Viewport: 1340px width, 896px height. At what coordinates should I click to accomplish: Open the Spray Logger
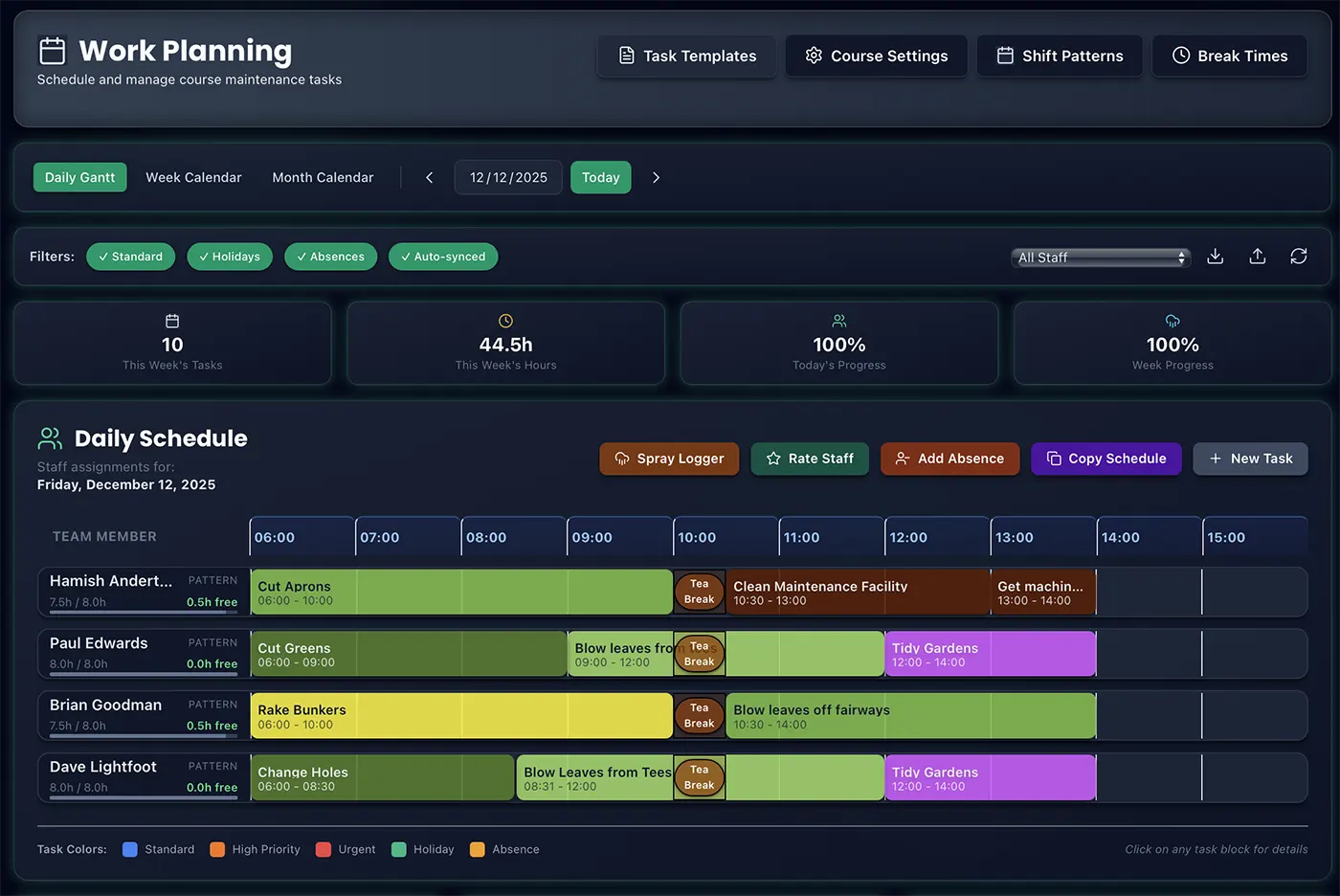pyautogui.click(x=669, y=459)
